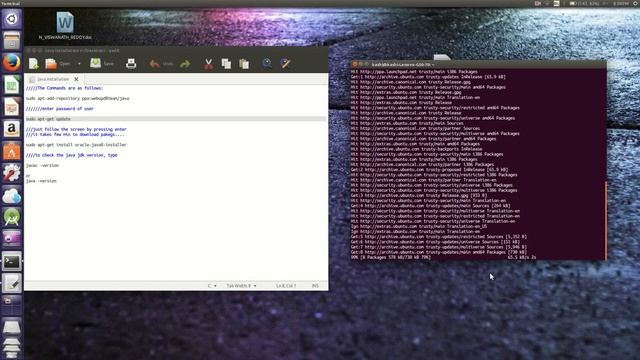The height and width of the screenshot is (360, 640).
Task: Close the terminal window
Action: tap(355, 64)
